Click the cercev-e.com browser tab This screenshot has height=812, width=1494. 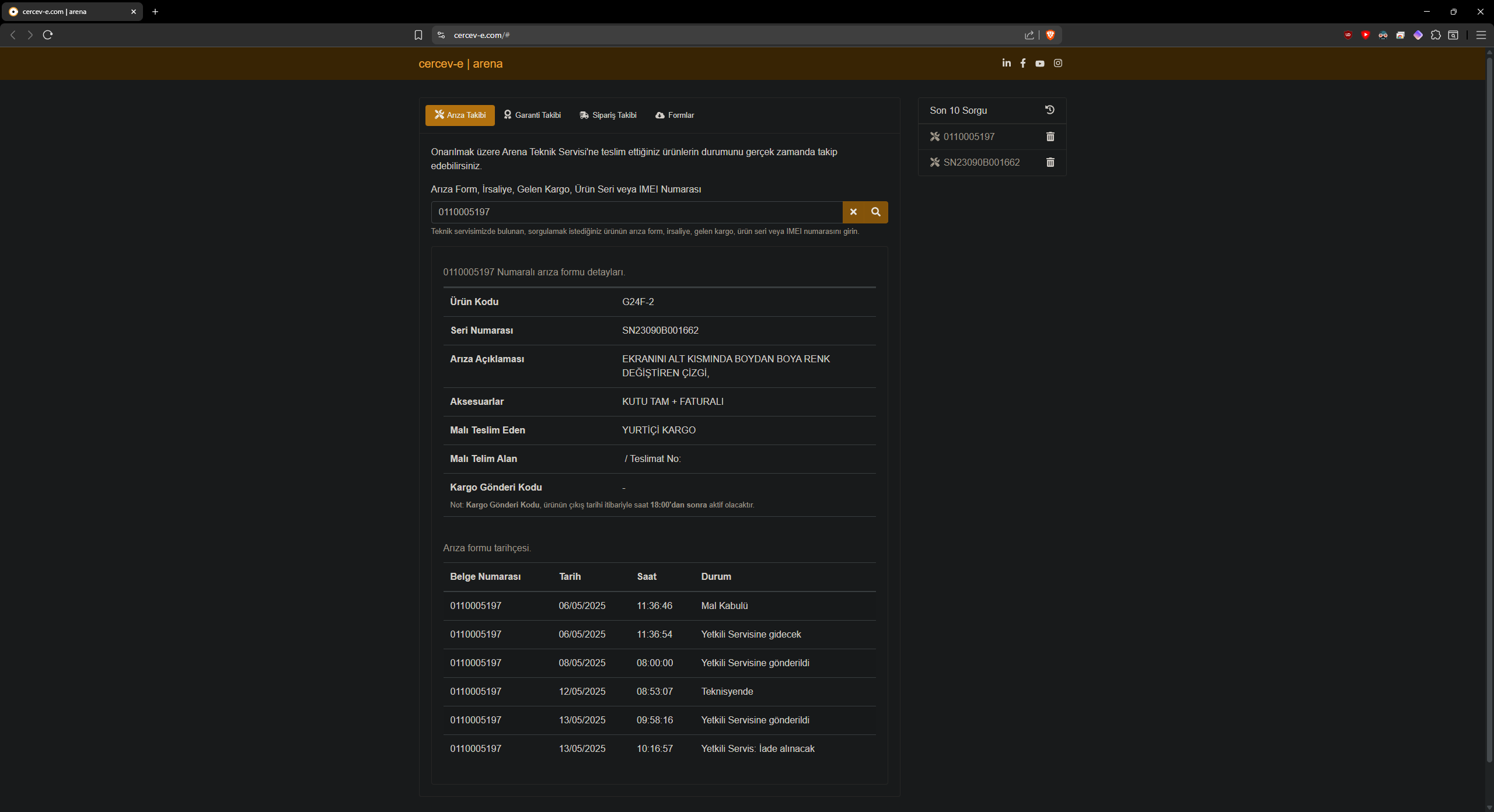[x=72, y=12]
